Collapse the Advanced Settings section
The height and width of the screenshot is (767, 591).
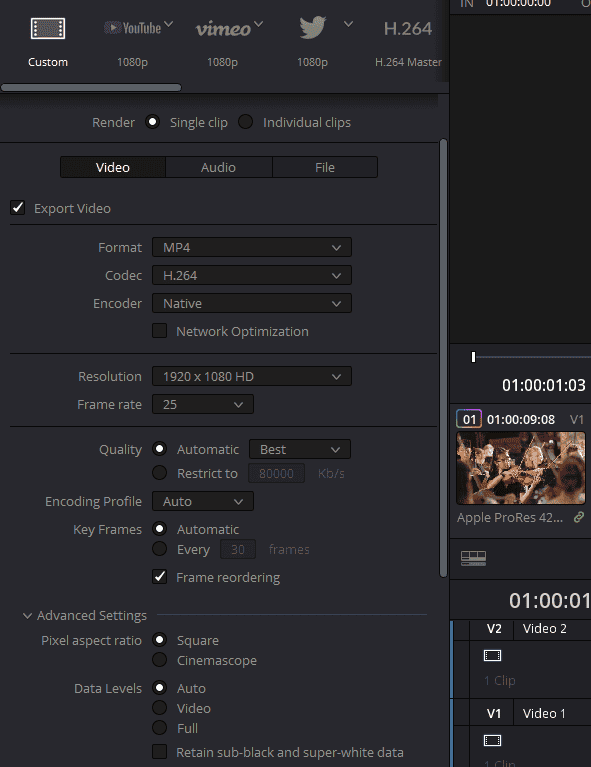[27, 615]
